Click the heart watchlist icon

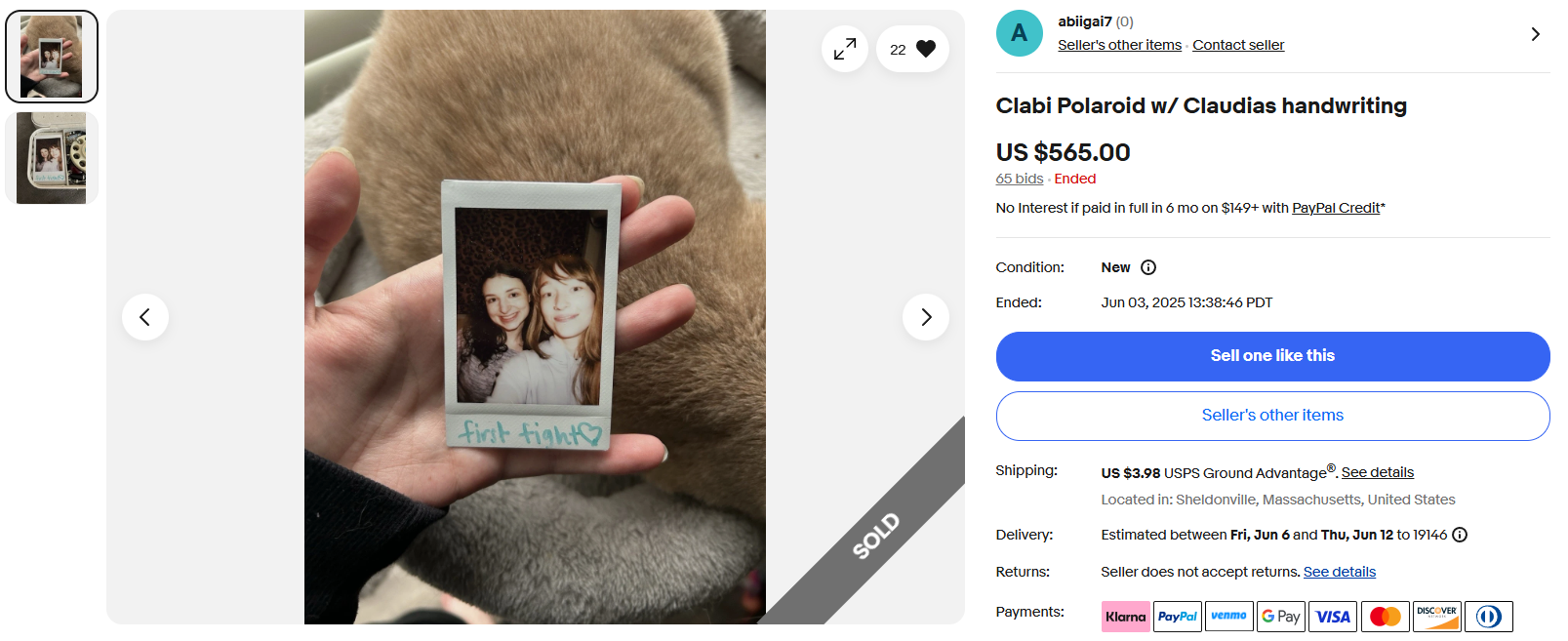(926, 49)
